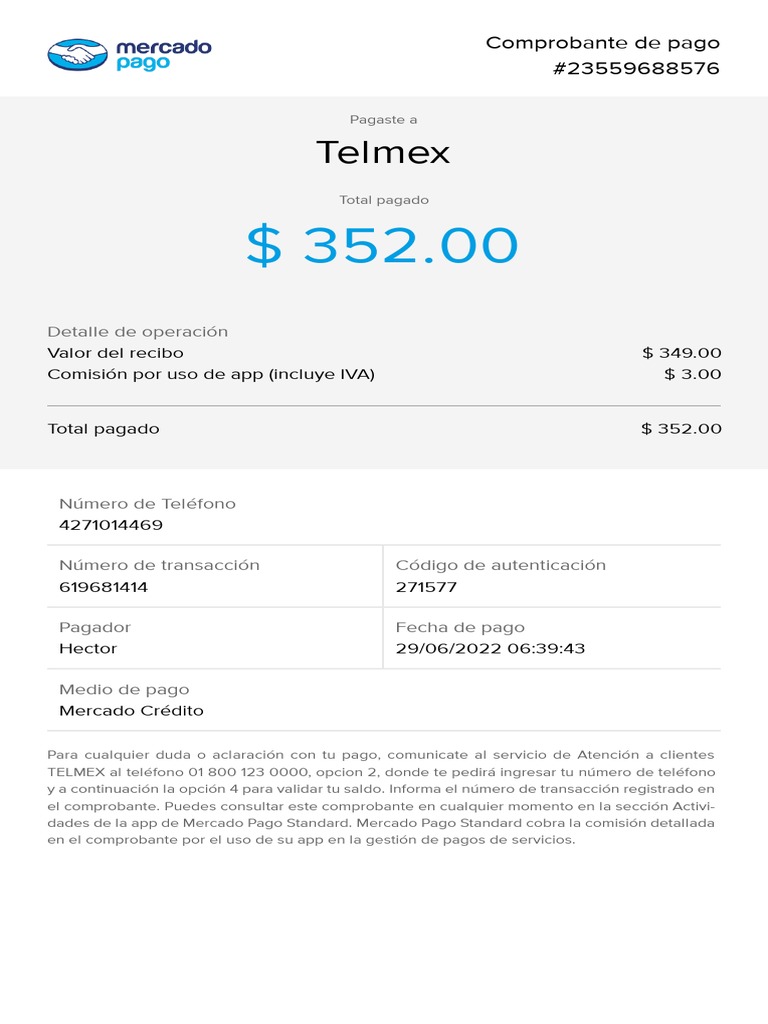
Task: Select the $ 349.00 receipt value
Action: click(x=681, y=353)
